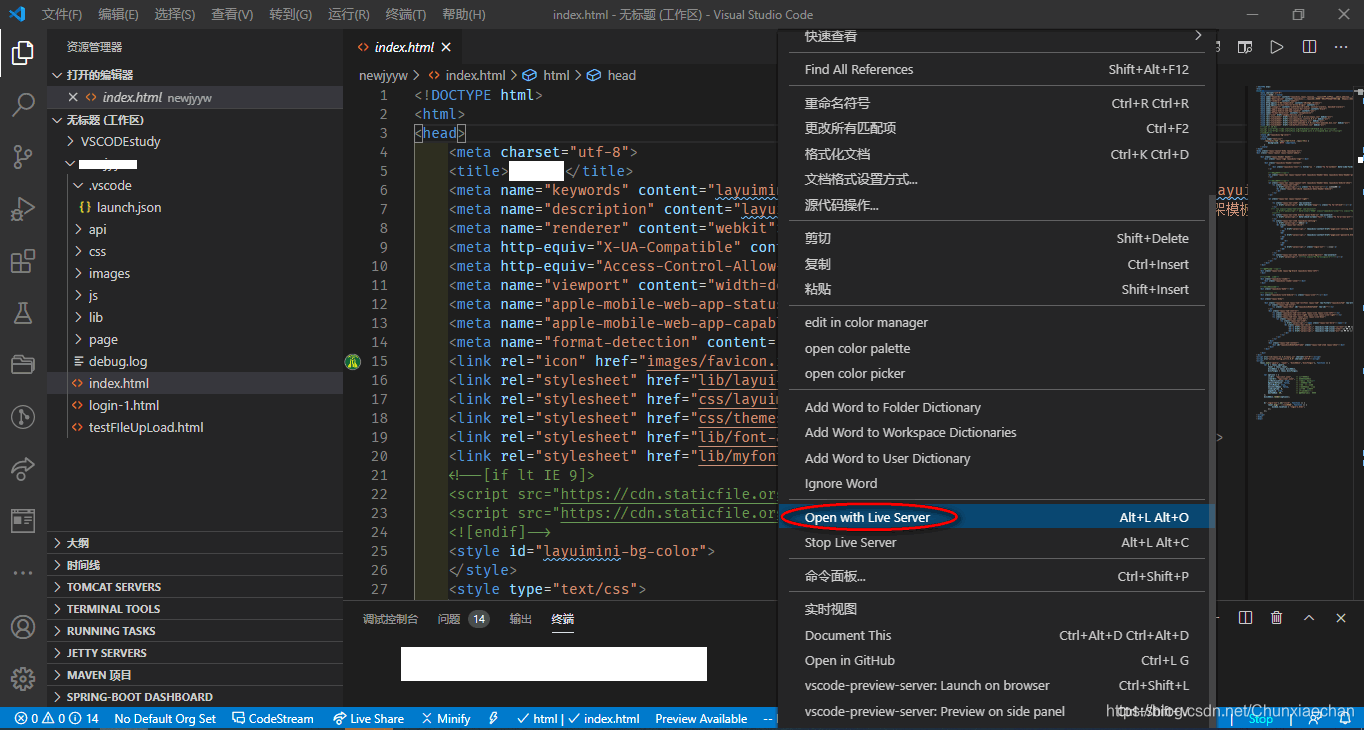The image size is (1364, 730).
Task: Open login-1.html in the explorer
Action: (x=195, y=405)
